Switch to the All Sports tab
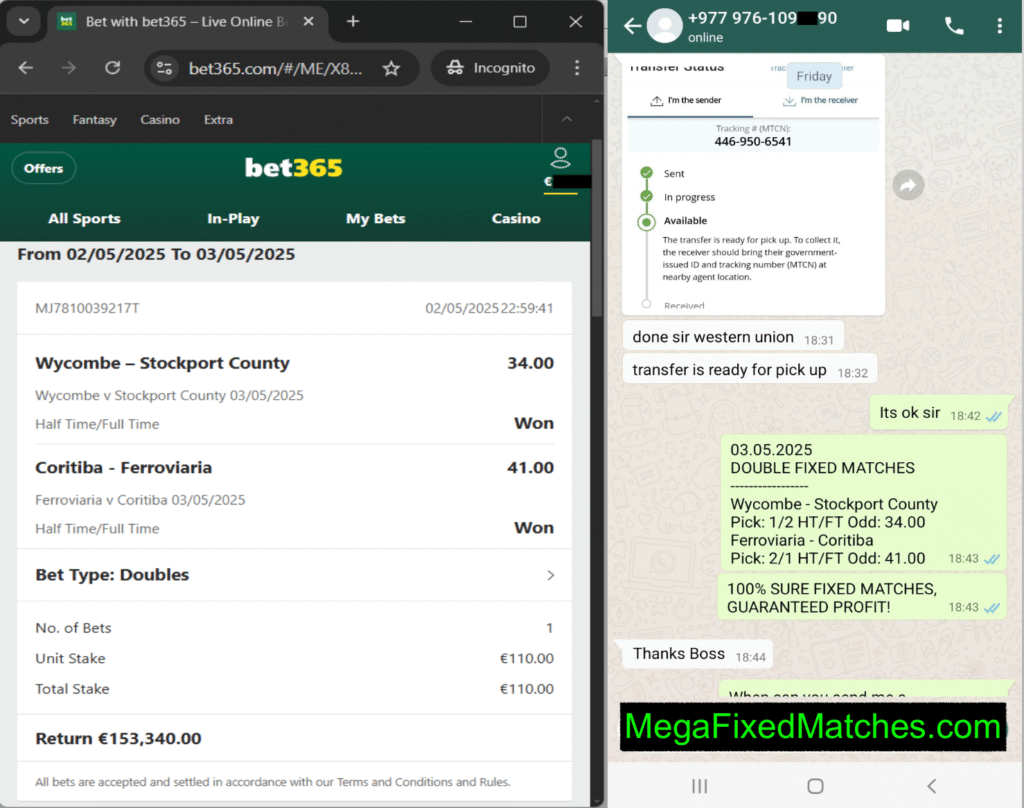Image resolution: width=1024 pixels, height=808 pixels. [x=84, y=219]
